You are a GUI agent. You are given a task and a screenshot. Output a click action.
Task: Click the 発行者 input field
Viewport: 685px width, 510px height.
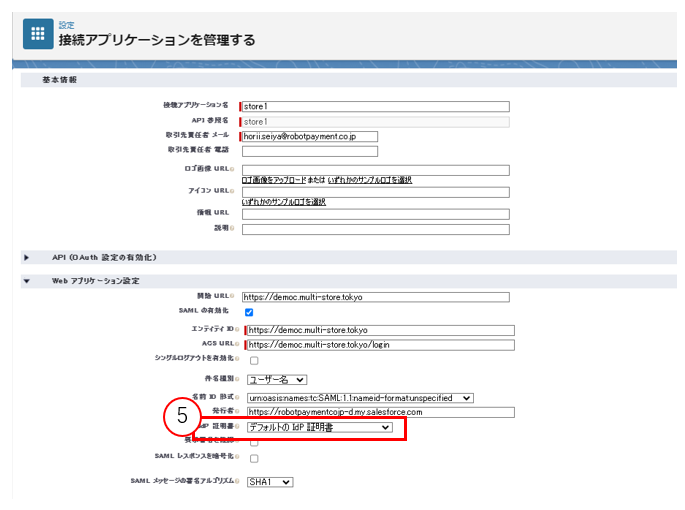[x=380, y=412]
